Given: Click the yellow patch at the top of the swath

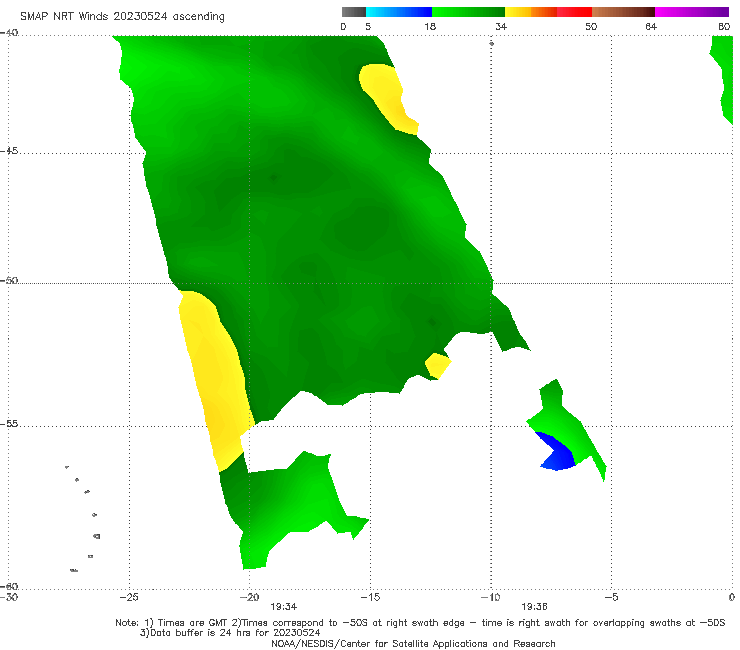Looking at the screenshot, I should 388,98.
